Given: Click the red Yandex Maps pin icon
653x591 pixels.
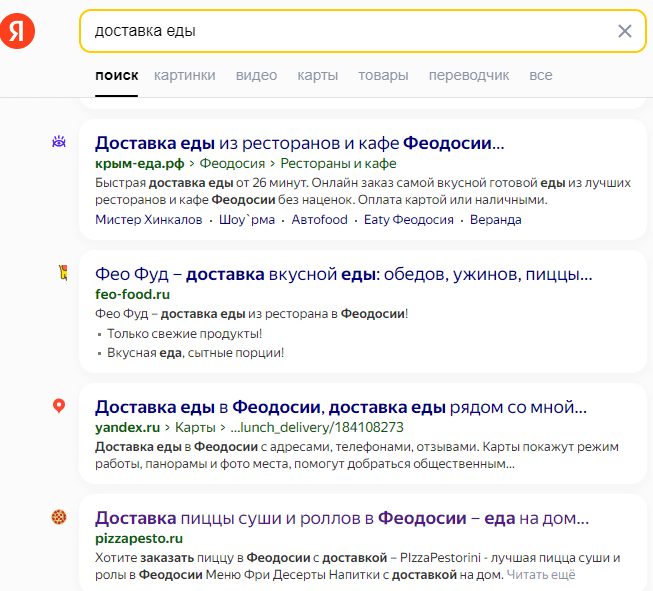Looking at the screenshot, I should 59,405.
